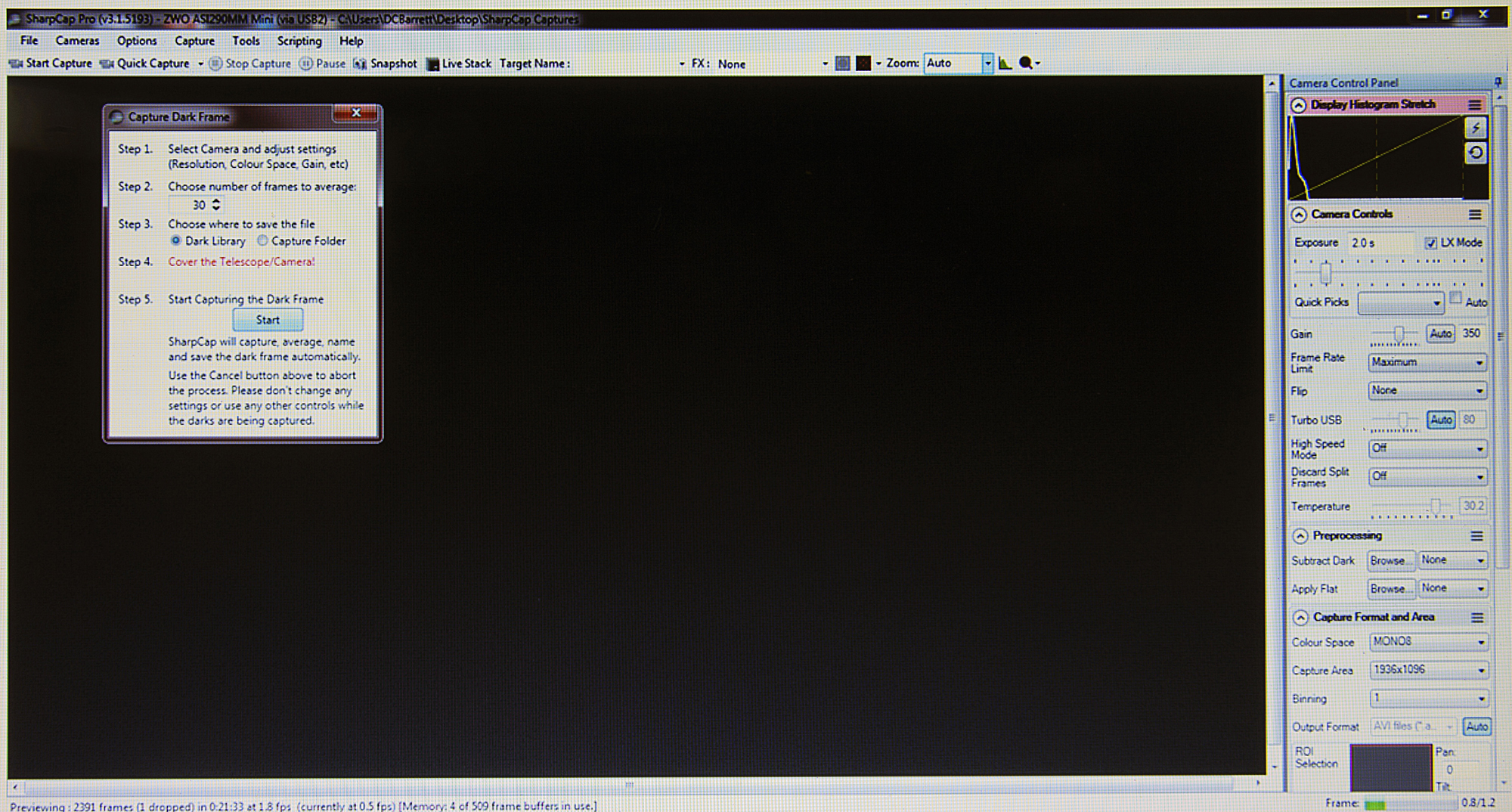Click the auto stretch lightning icon

[1476, 128]
